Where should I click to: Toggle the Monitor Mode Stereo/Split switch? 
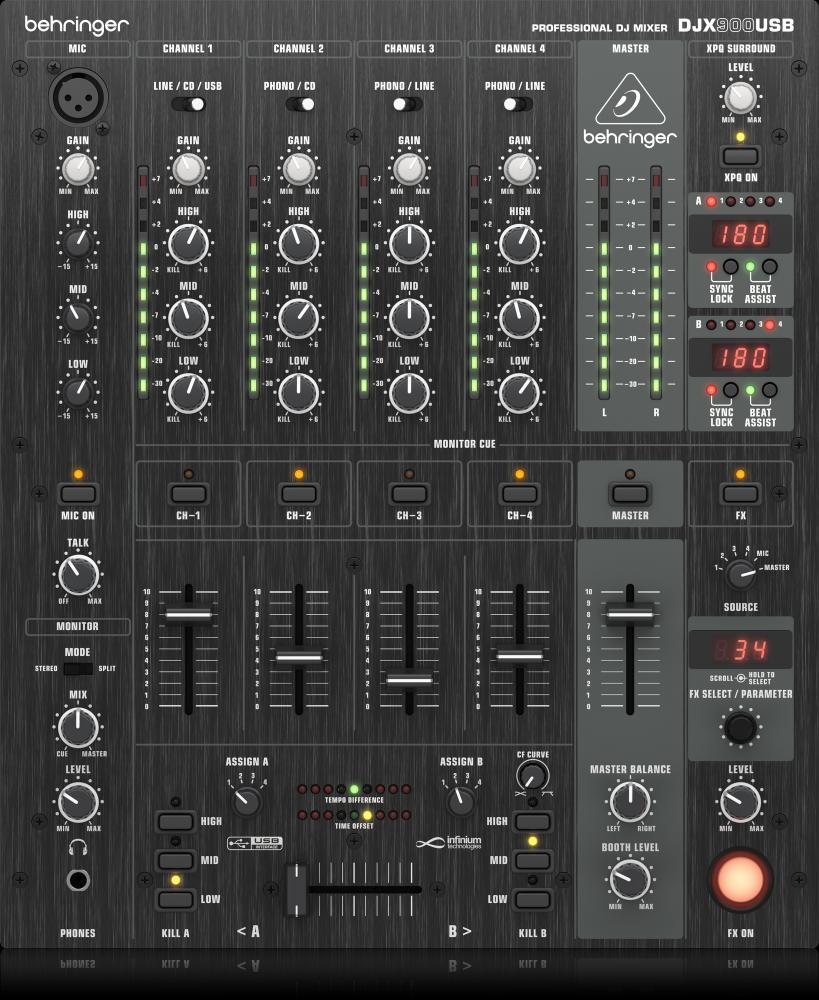coord(78,668)
